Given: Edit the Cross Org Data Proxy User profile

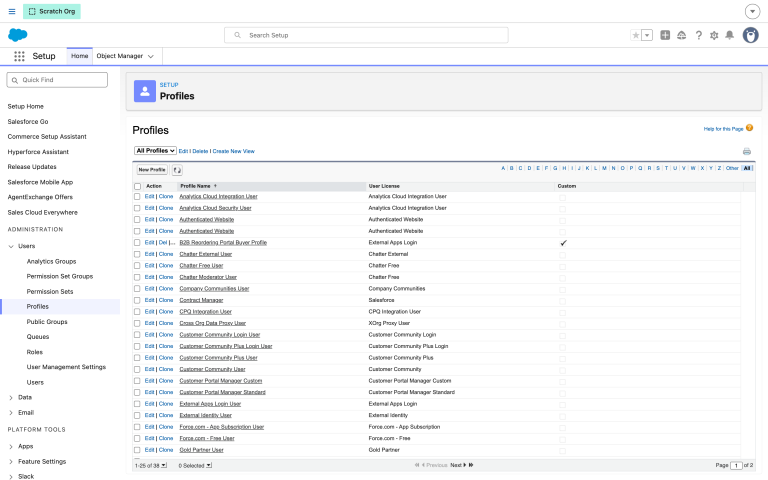Looking at the screenshot, I should click(149, 323).
